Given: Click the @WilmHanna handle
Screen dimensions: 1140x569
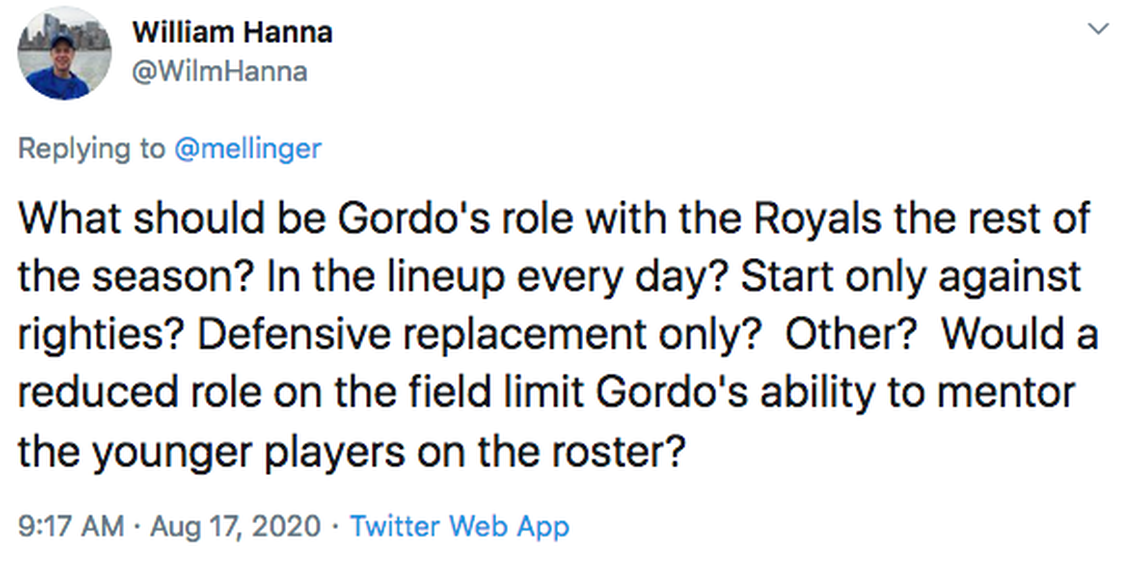Looking at the screenshot, I should point(219,71).
